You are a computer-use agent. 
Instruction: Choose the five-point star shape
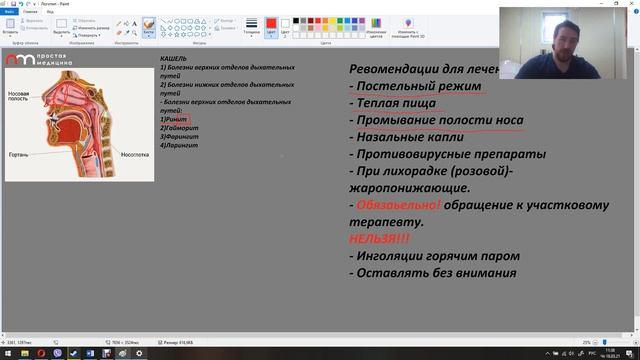tap(177, 35)
